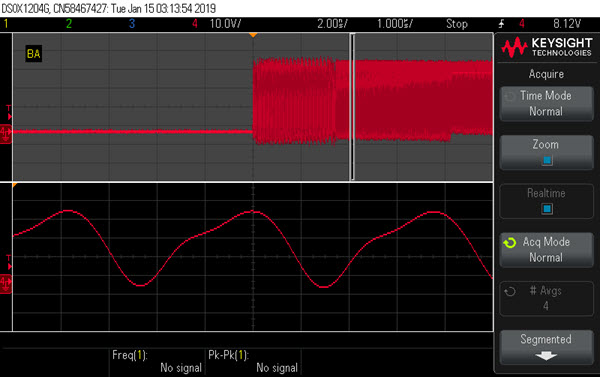This screenshot has height=377, width=600.
Task: Open the Time Mode Normal softkey
Action: click(546, 103)
